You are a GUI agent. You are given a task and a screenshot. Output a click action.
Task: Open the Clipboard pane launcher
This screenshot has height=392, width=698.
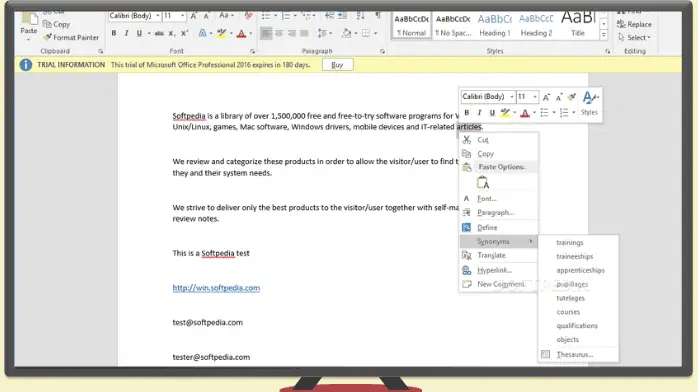point(101,52)
